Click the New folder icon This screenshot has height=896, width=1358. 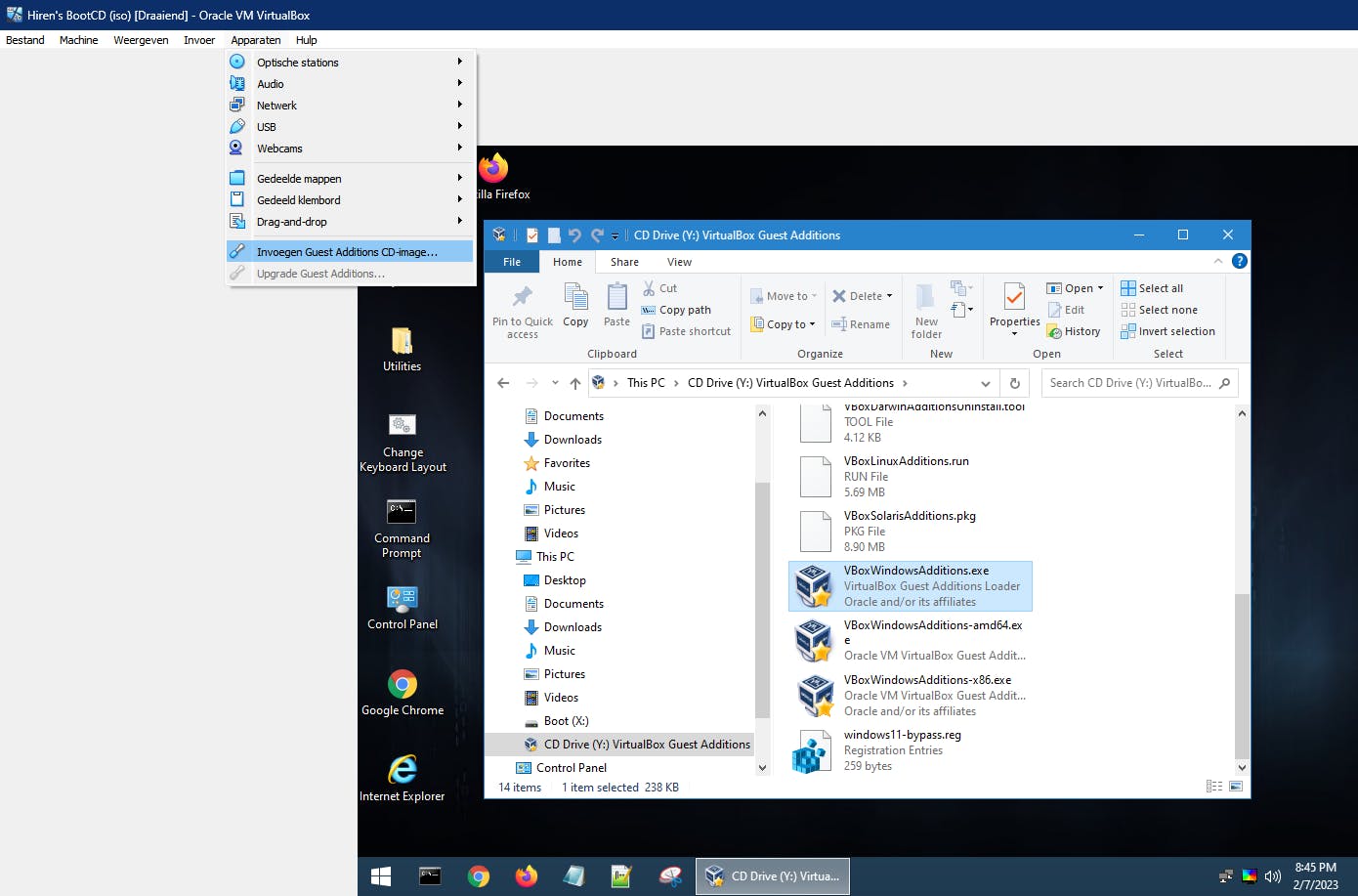(926, 297)
